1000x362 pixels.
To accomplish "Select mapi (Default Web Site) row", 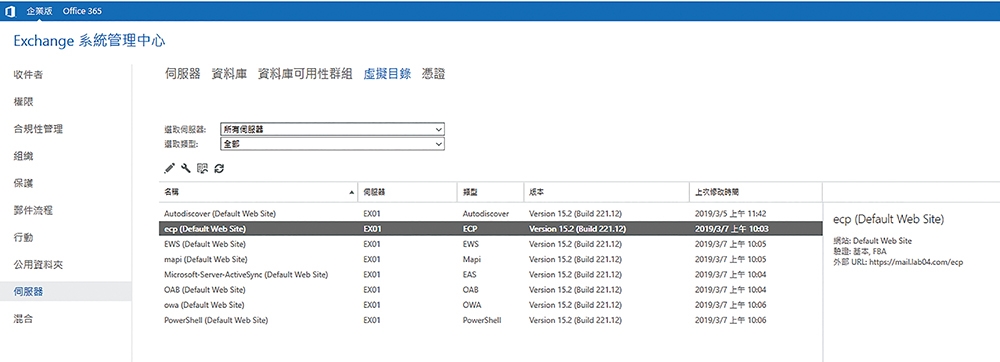I will click(x=490, y=259).
